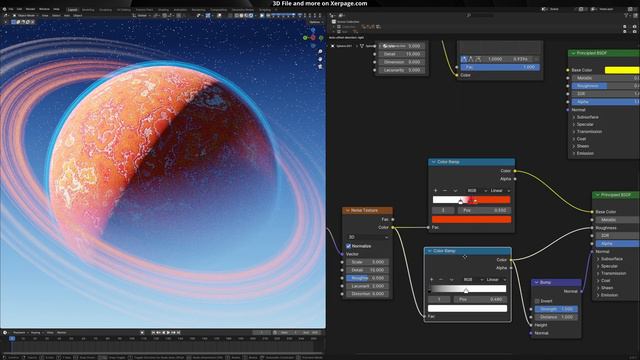This screenshot has width=640, height=360.
Task: Click the Scene Collection icon in outliner
Action: click(334, 22)
